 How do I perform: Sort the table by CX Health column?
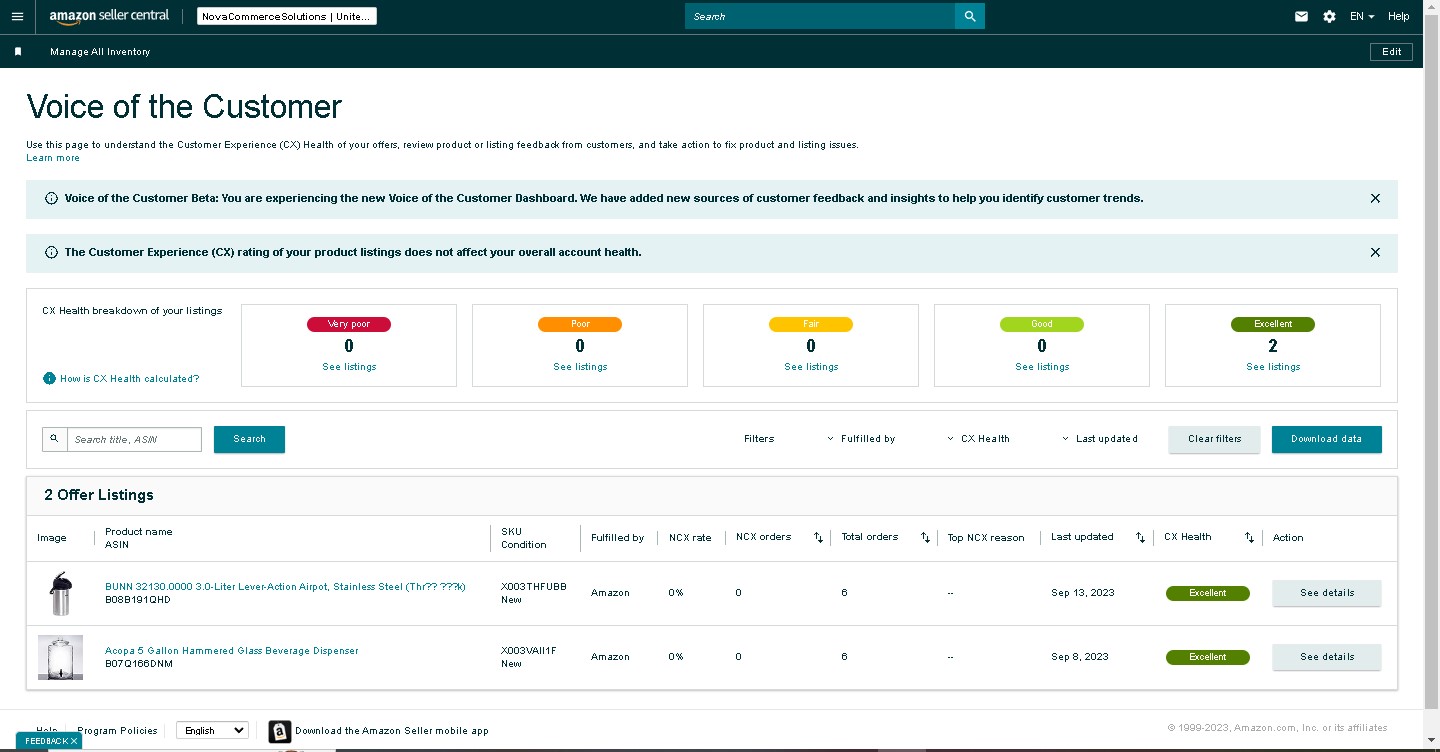tap(1249, 538)
